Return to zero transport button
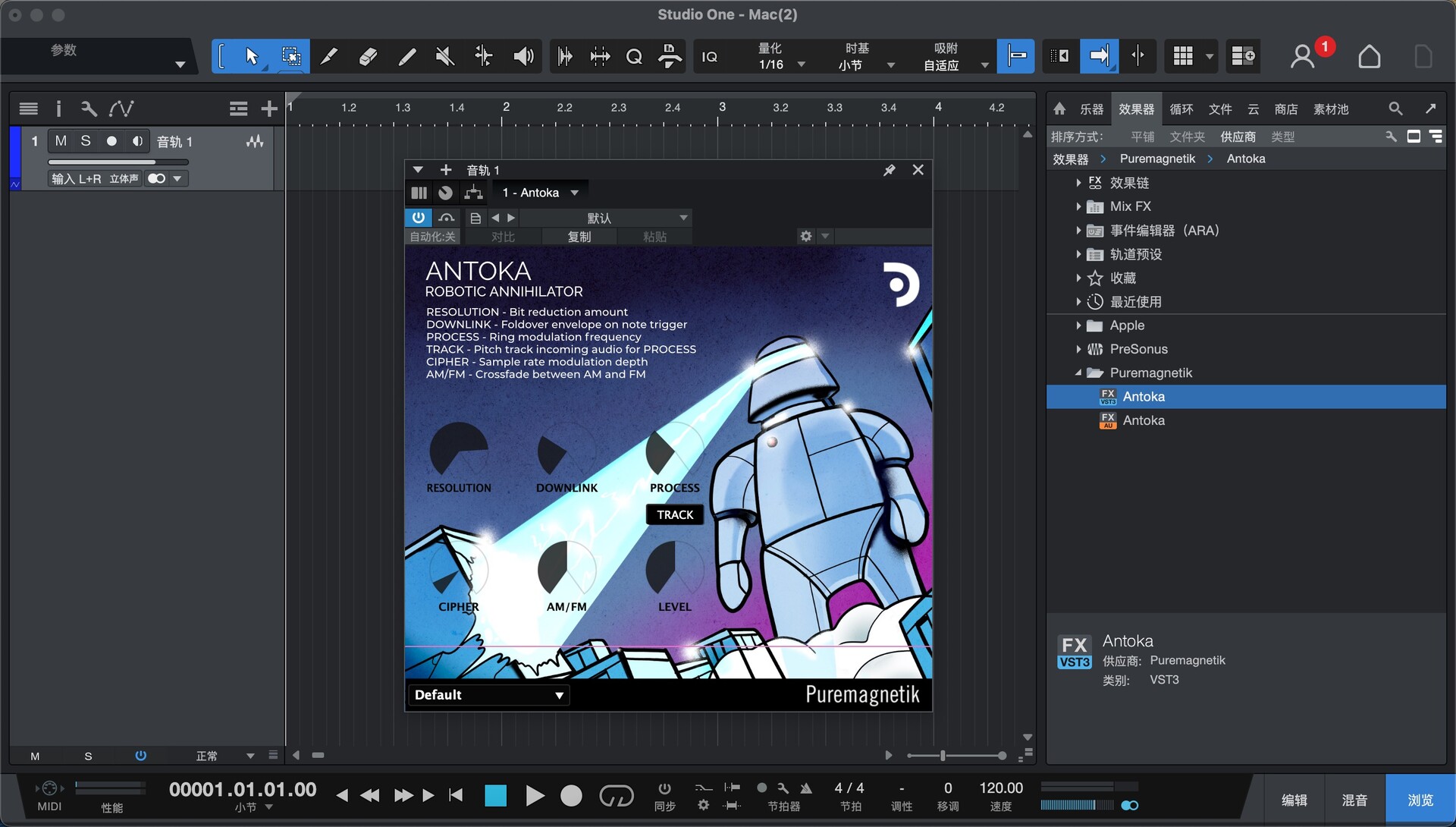This screenshot has width=1456, height=827. click(456, 795)
